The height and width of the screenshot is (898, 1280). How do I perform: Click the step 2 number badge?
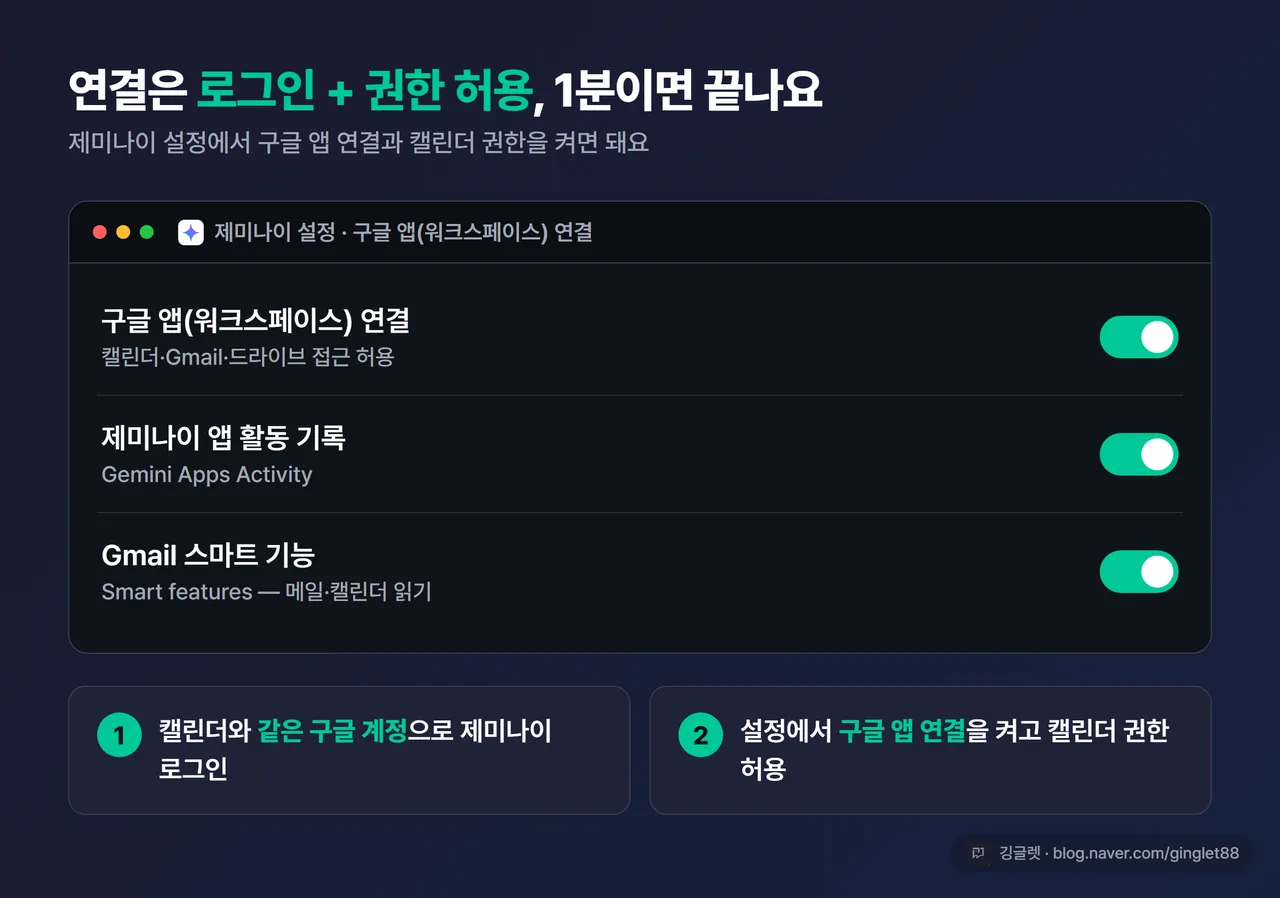700,736
